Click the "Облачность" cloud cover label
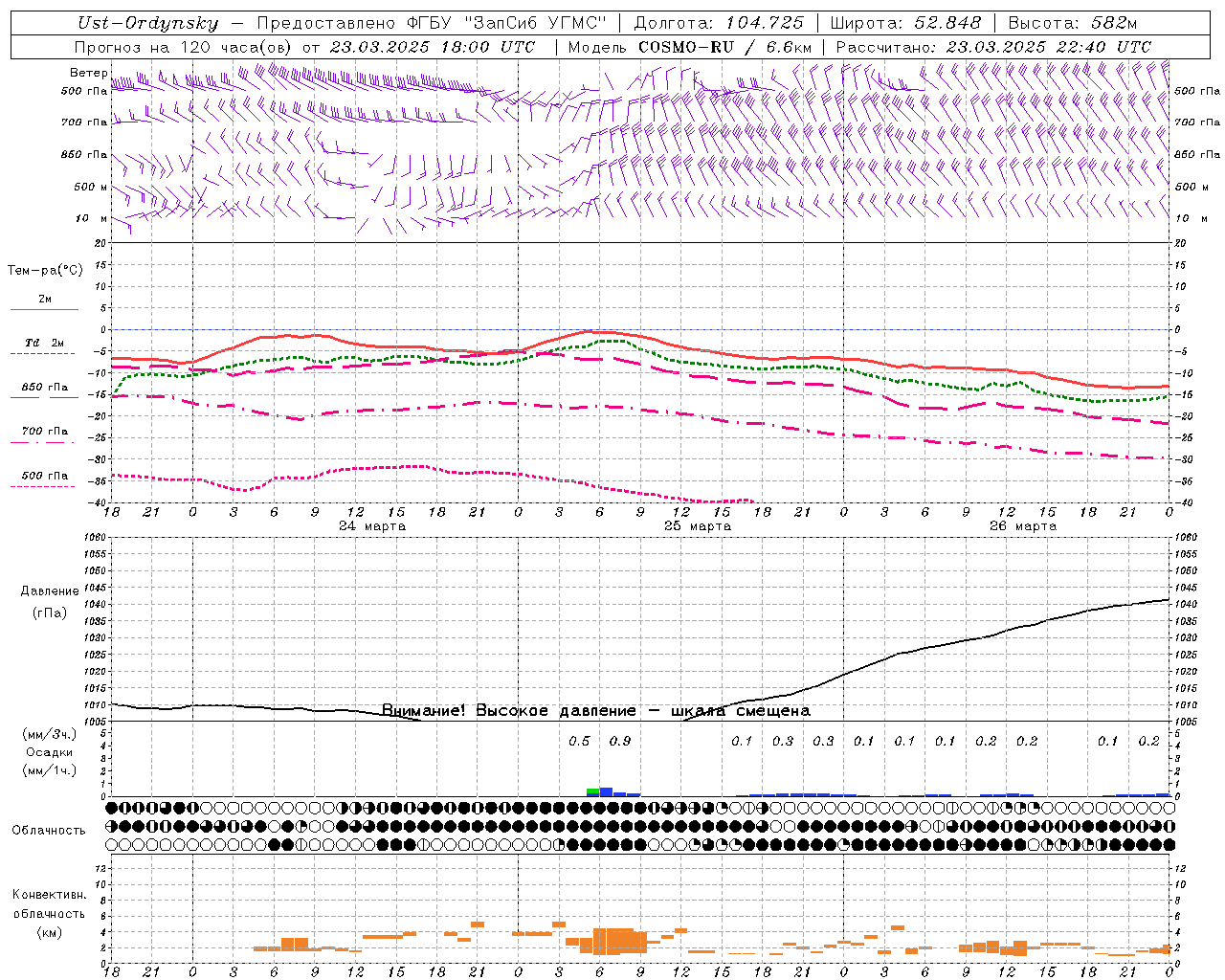The width and height of the screenshot is (1225, 980). [49, 831]
